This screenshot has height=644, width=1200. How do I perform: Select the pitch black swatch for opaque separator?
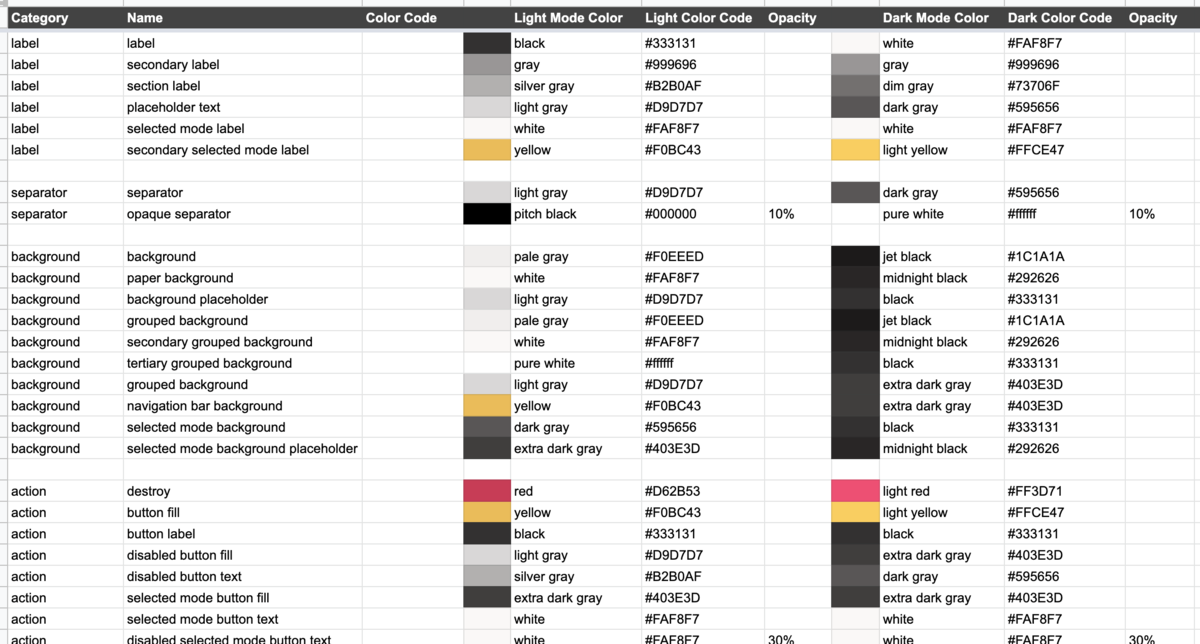pos(487,214)
